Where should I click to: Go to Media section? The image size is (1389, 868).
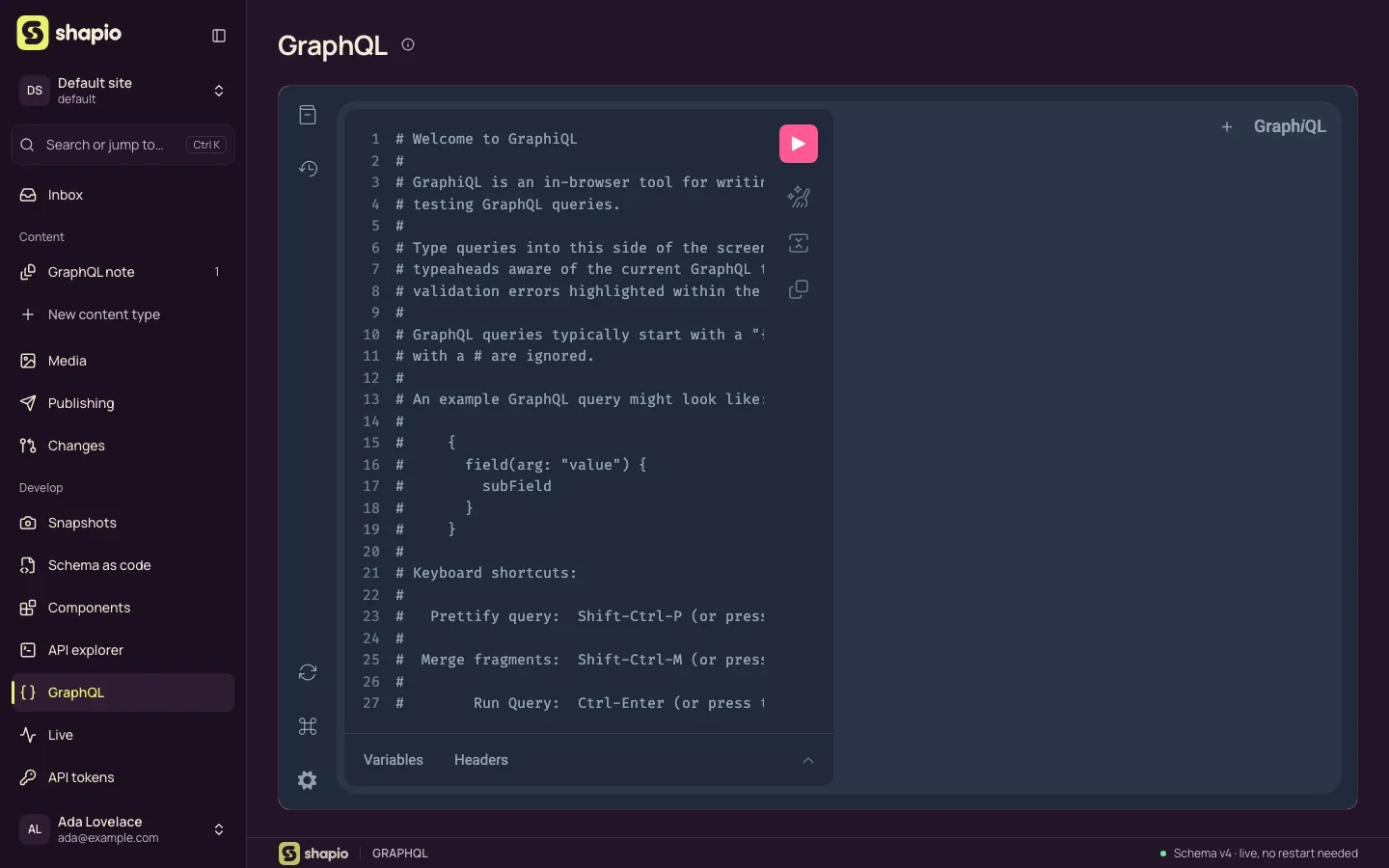pyautogui.click(x=123, y=361)
